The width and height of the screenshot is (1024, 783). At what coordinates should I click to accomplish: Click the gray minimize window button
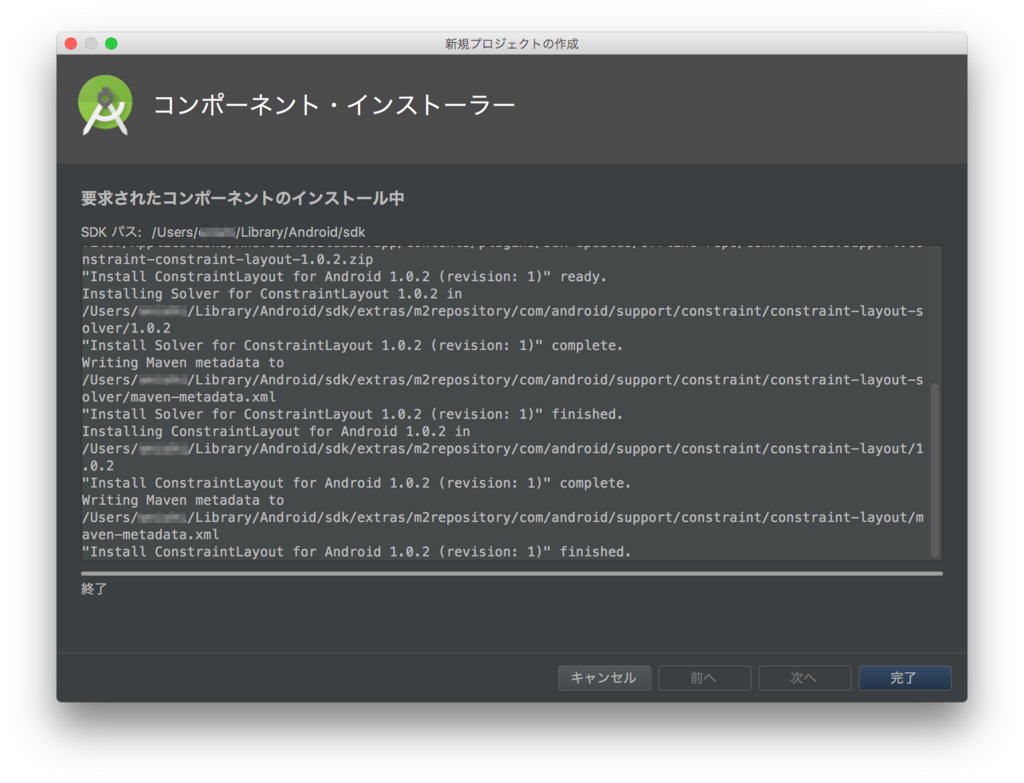click(91, 43)
